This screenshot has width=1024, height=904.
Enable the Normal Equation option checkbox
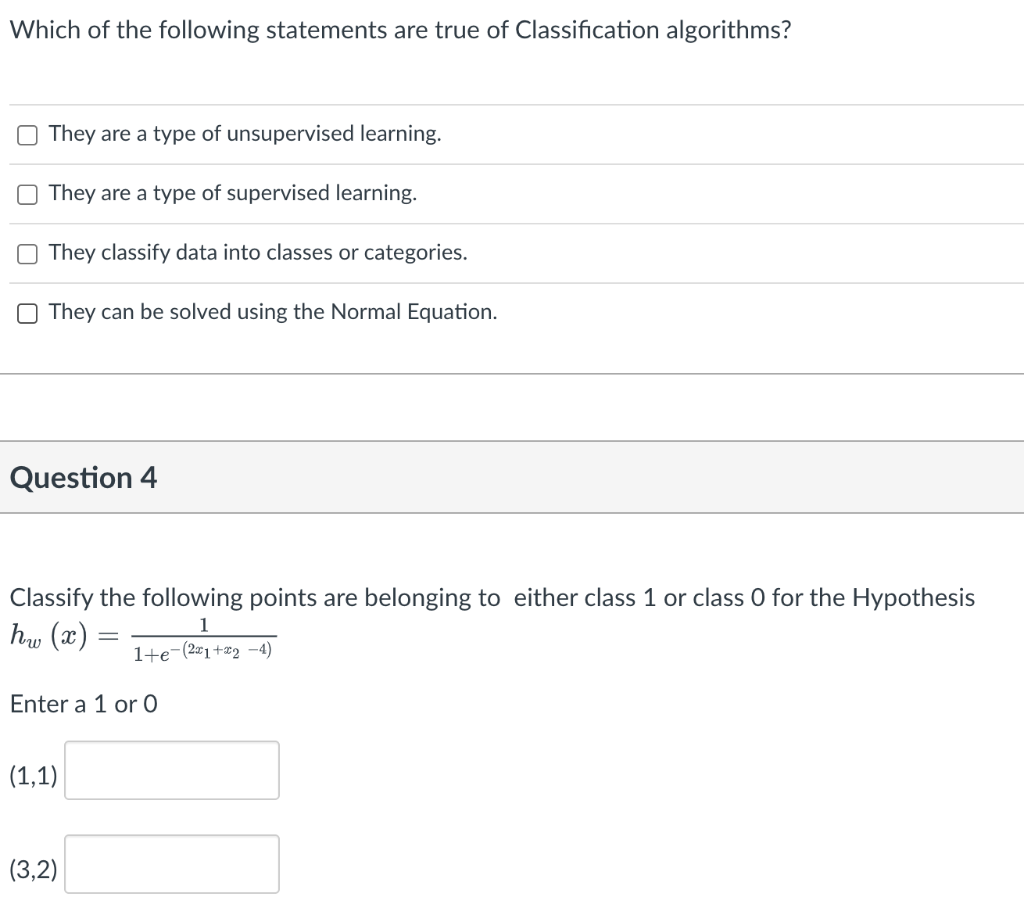point(27,314)
